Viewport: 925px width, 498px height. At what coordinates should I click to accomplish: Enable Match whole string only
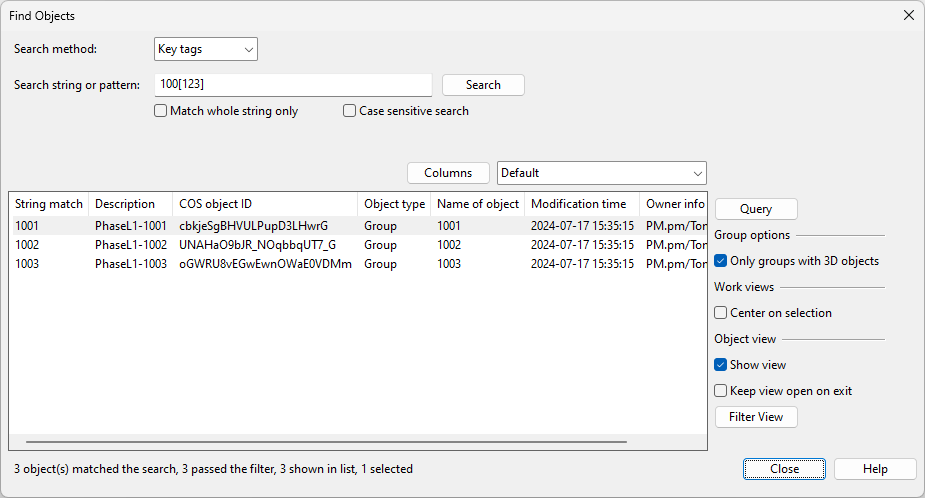(x=161, y=111)
